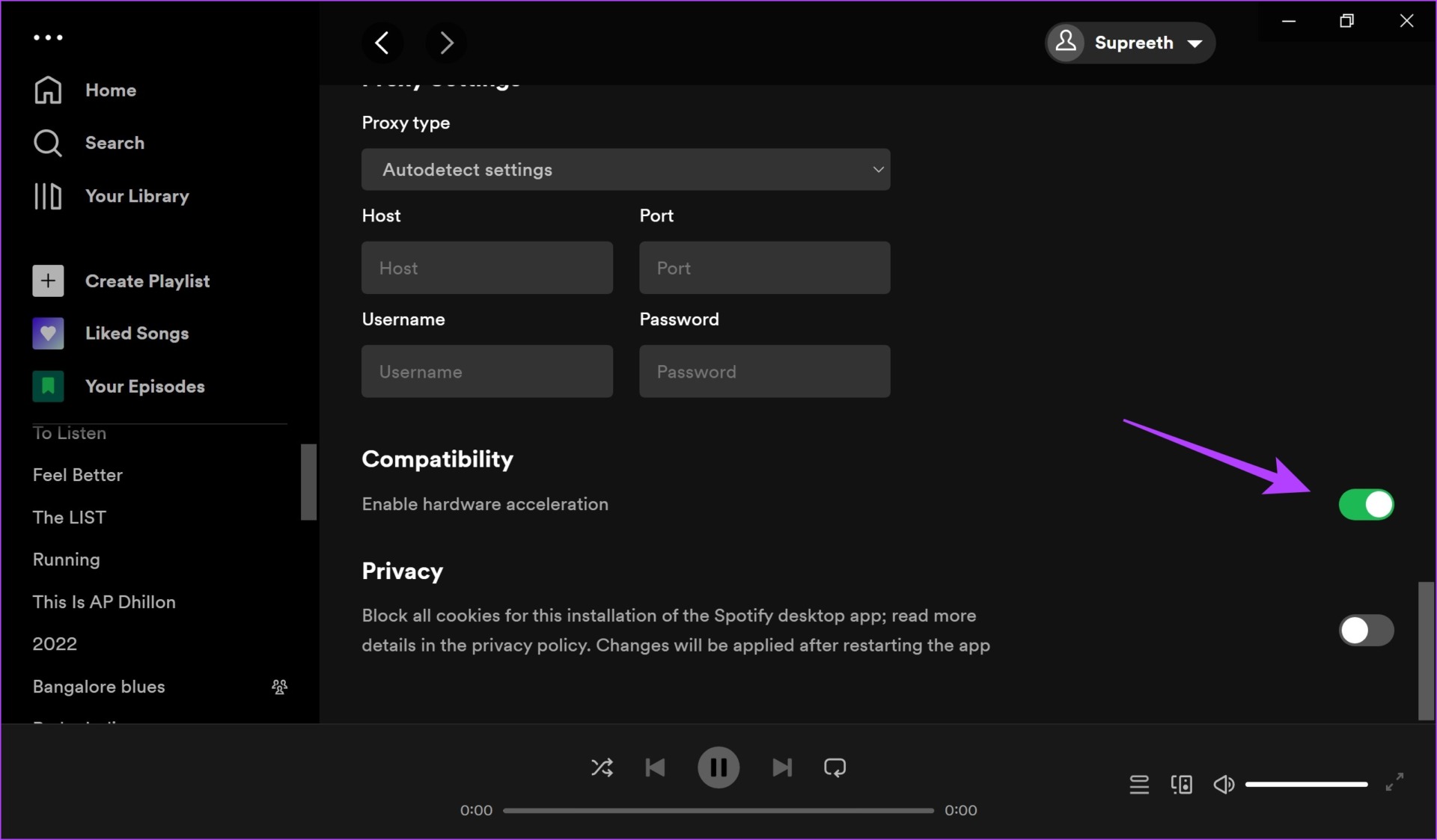
Task: Open the three-dot app menu
Action: click(48, 37)
